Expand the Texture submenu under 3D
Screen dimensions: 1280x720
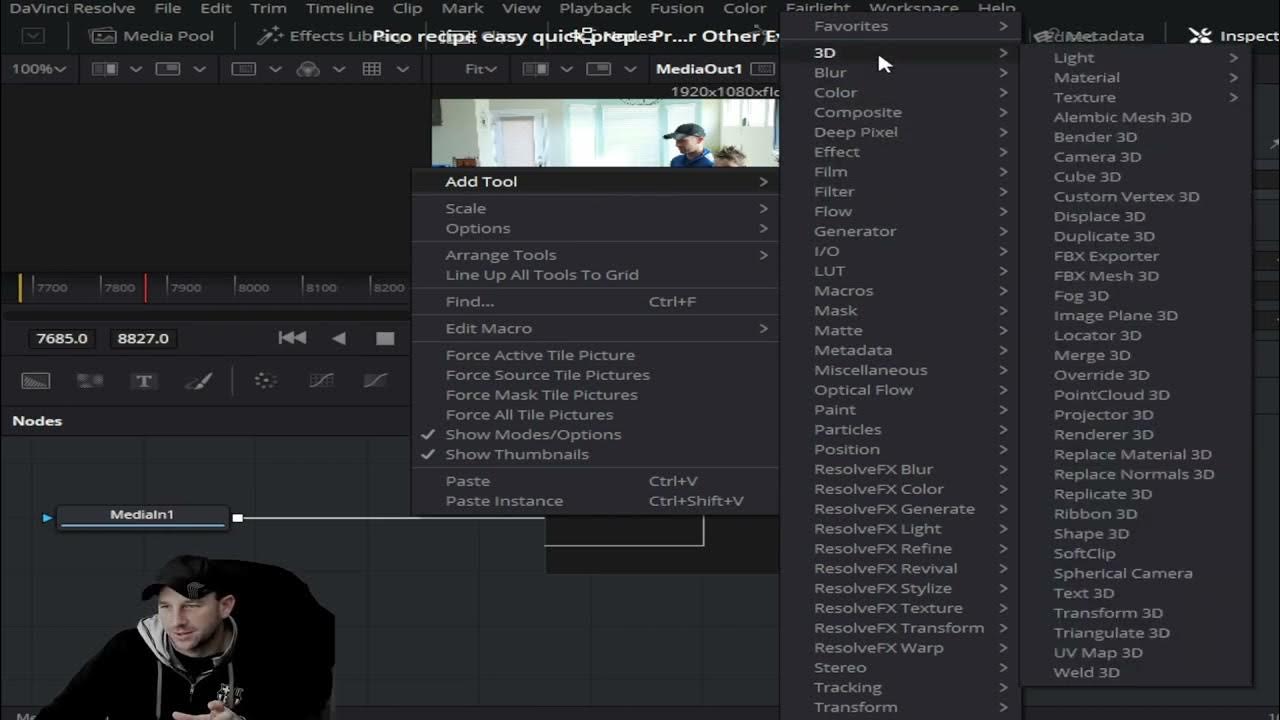pos(1136,97)
